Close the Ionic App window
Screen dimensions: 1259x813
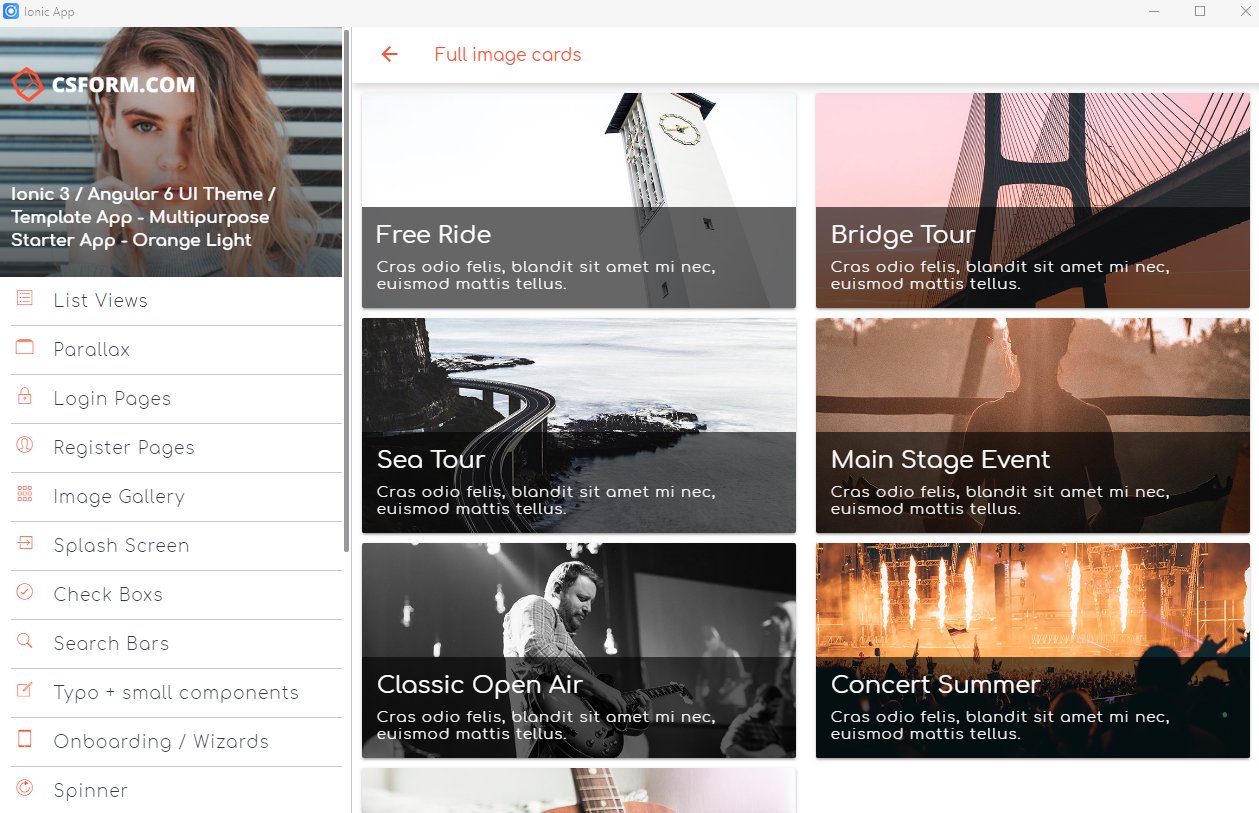click(1245, 11)
